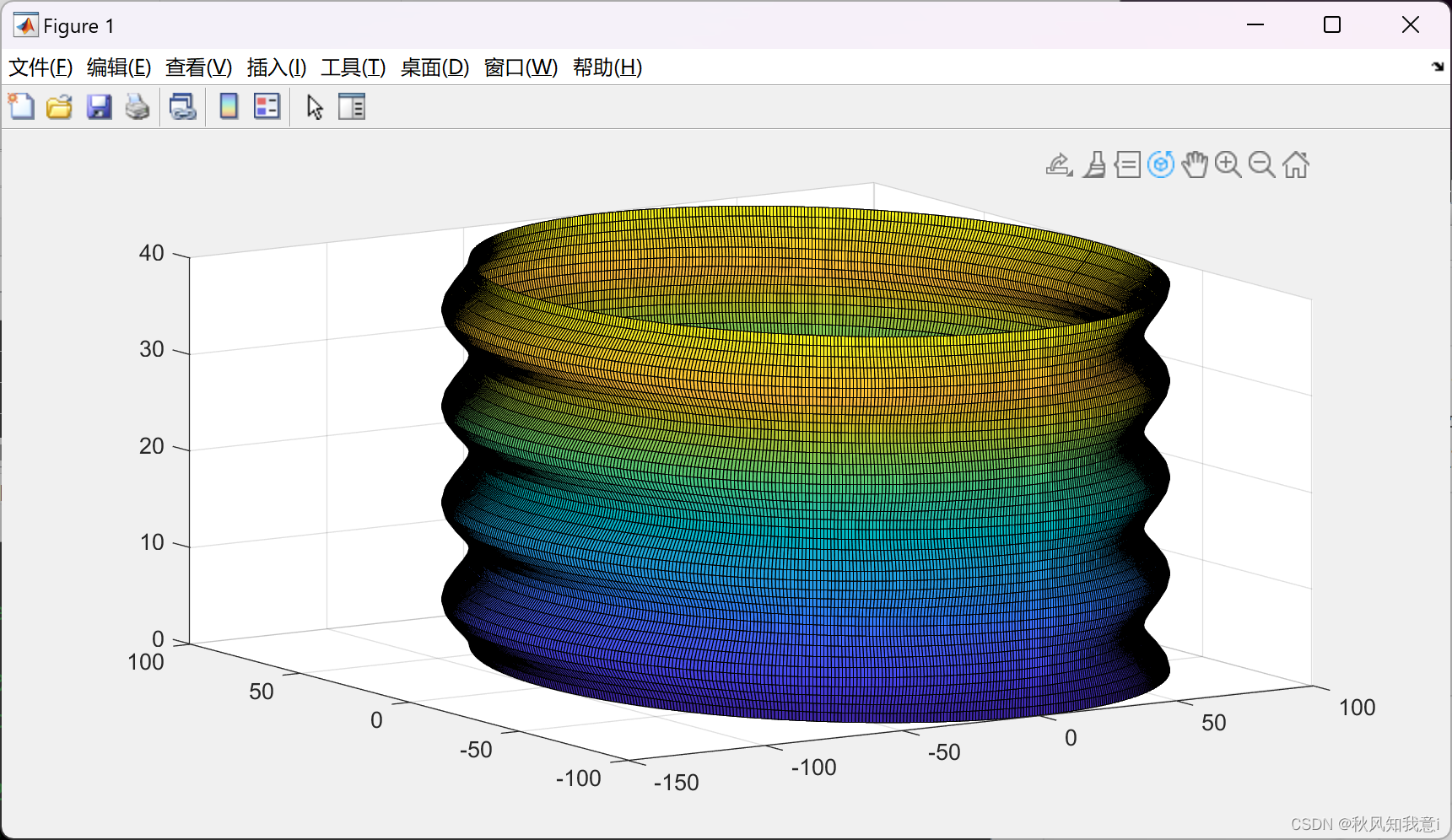Print the figure with the printer icon

(x=138, y=107)
